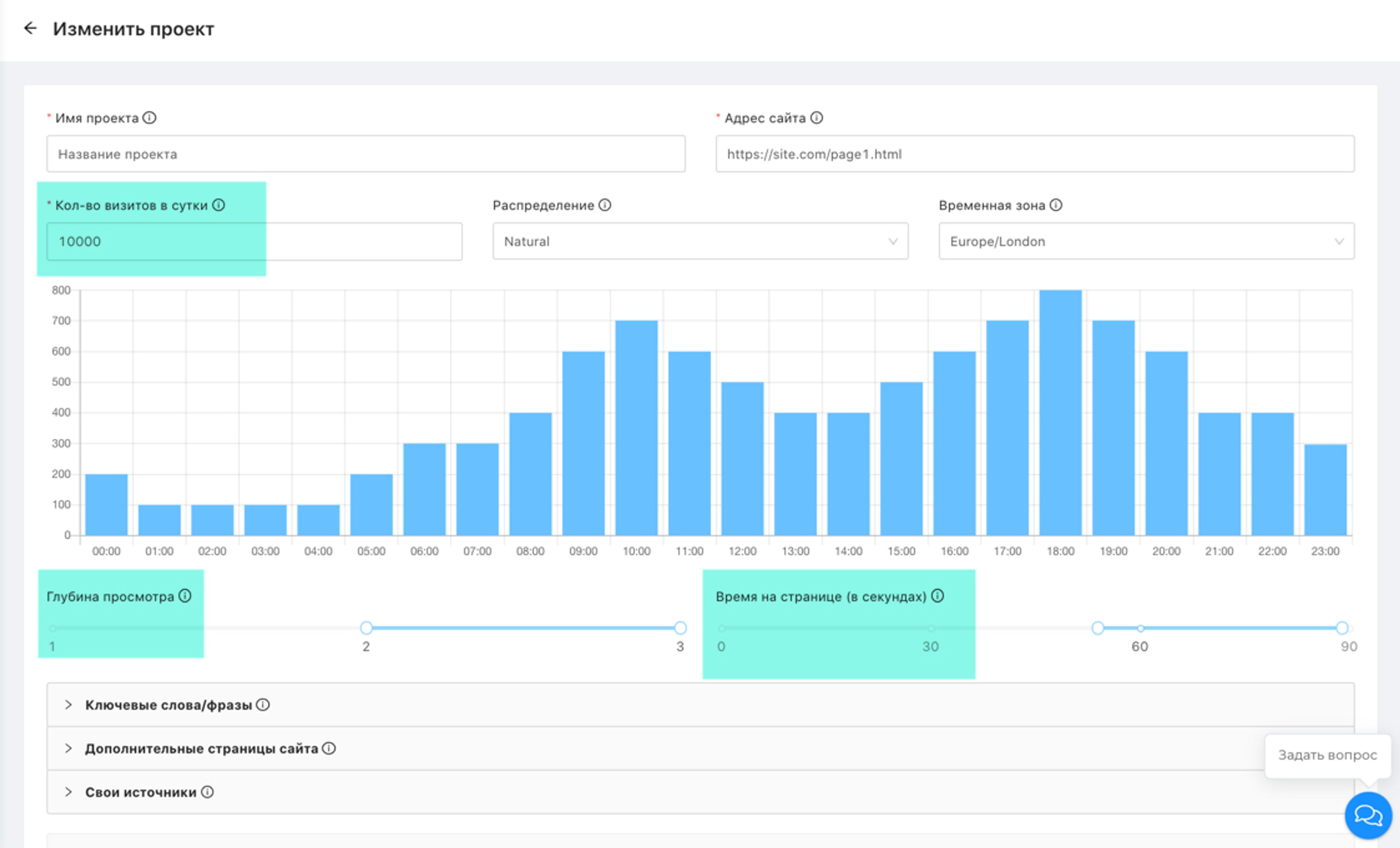Click info icon next to Время на странице
The height and width of the screenshot is (848, 1400).
coord(938,596)
